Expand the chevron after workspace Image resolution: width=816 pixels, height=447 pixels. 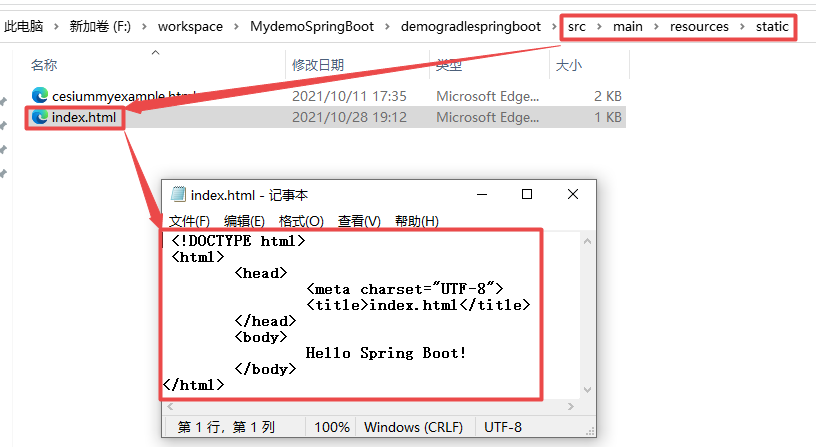(236, 27)
